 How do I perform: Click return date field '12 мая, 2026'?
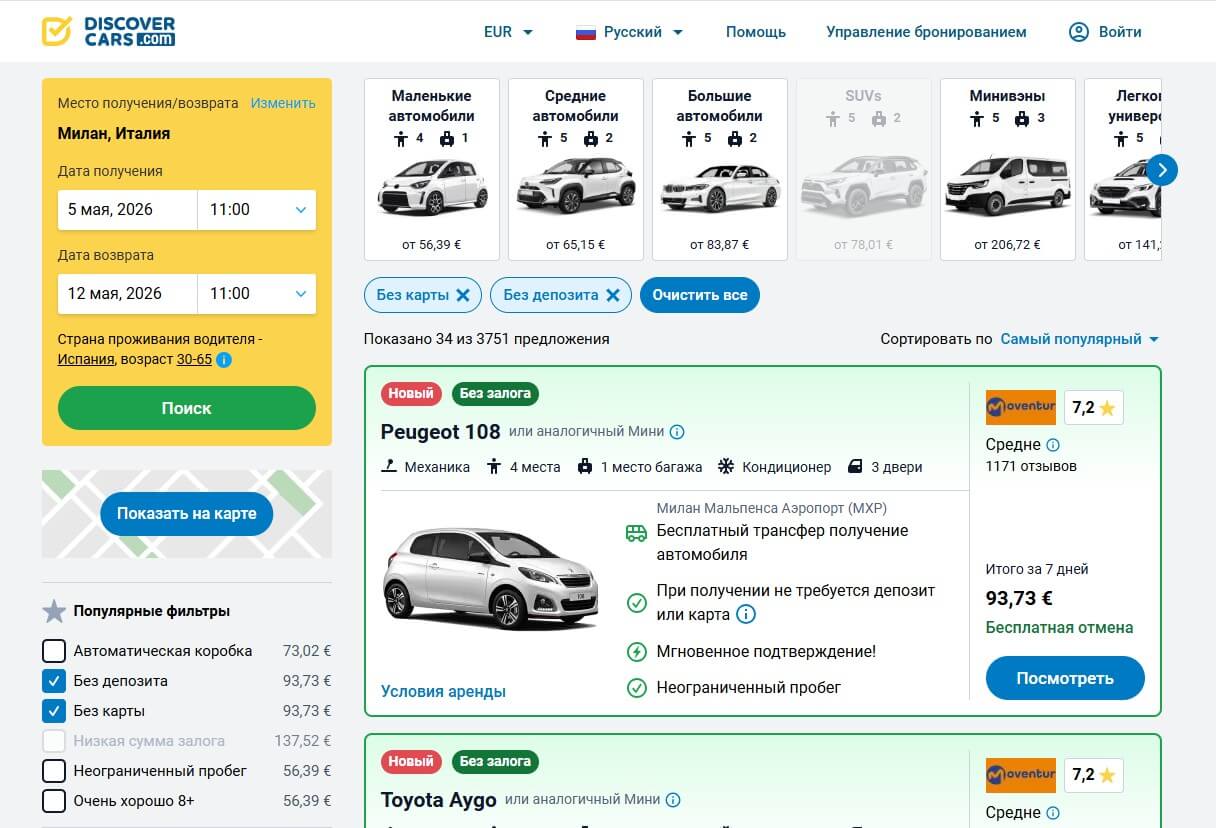coord(128,294)
